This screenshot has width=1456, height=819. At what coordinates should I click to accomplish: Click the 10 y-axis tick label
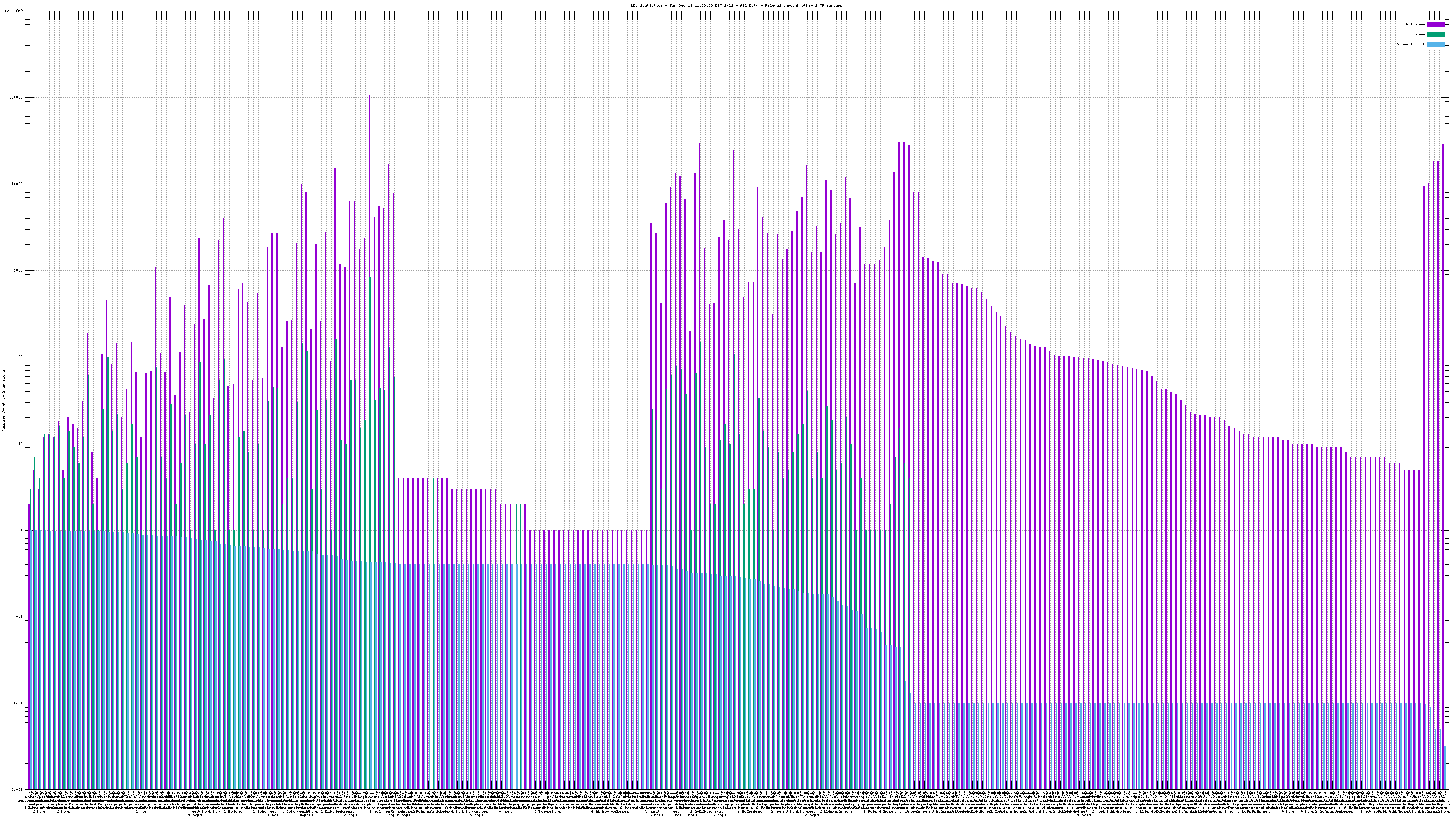point(21,444)
